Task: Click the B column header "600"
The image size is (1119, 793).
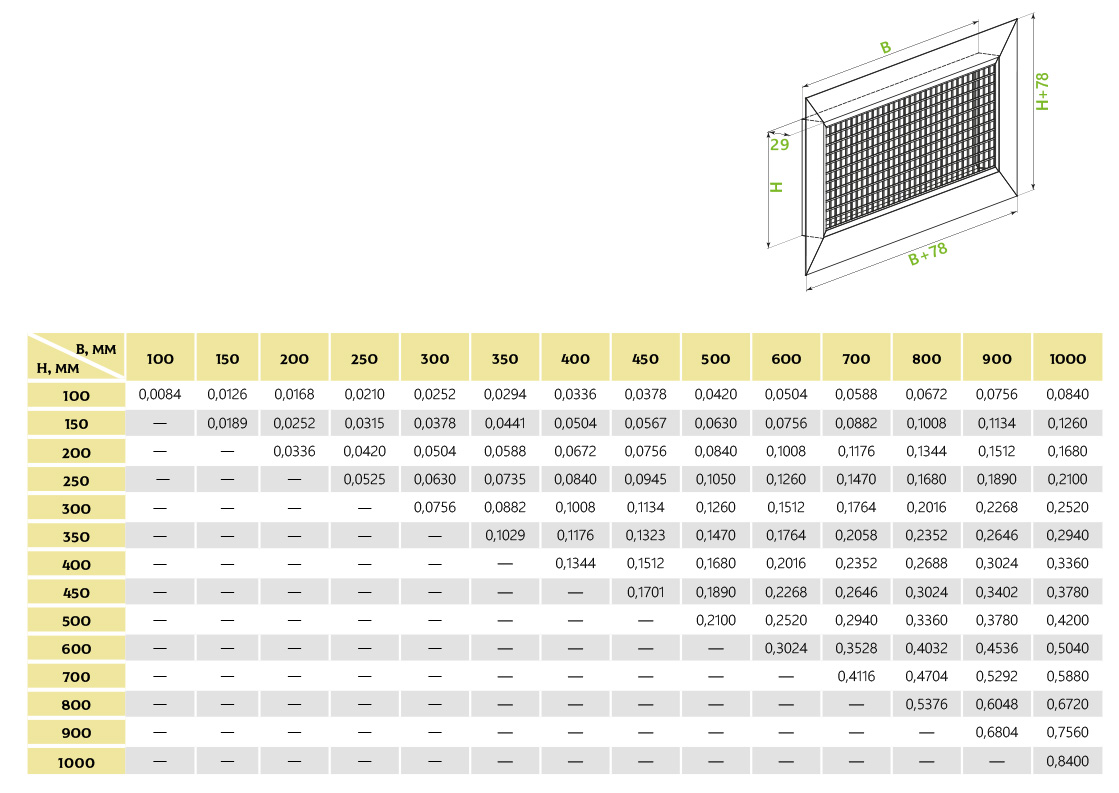Action: pos(786,359)
